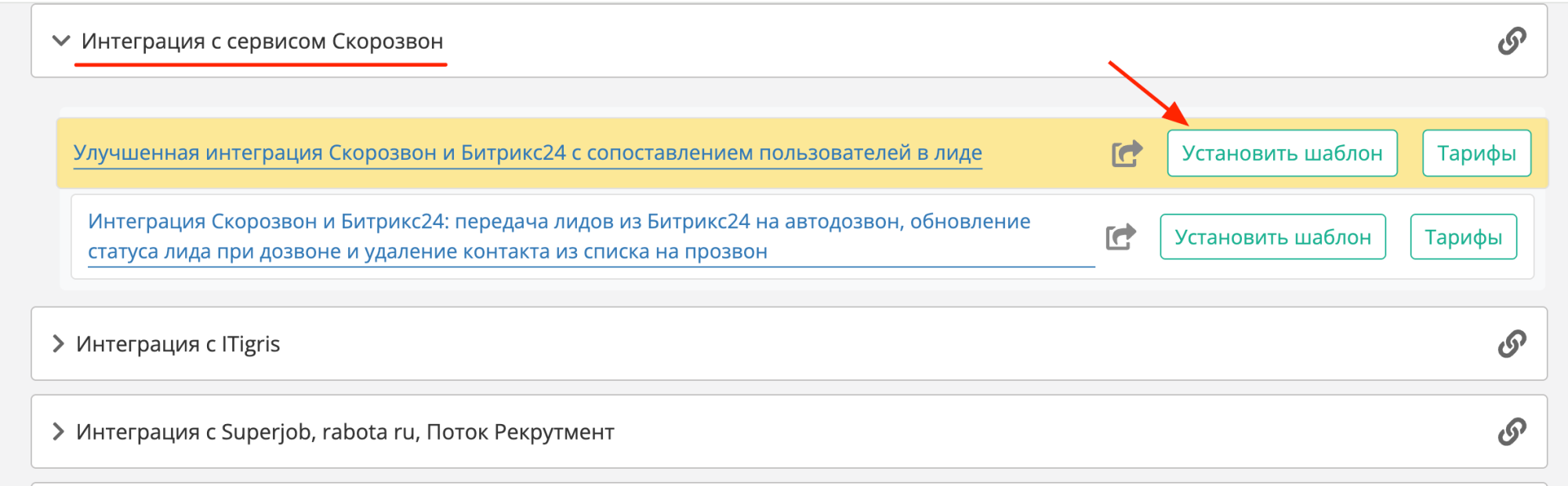Expand the ITigris integration section chevron

(x=58, y=343)
